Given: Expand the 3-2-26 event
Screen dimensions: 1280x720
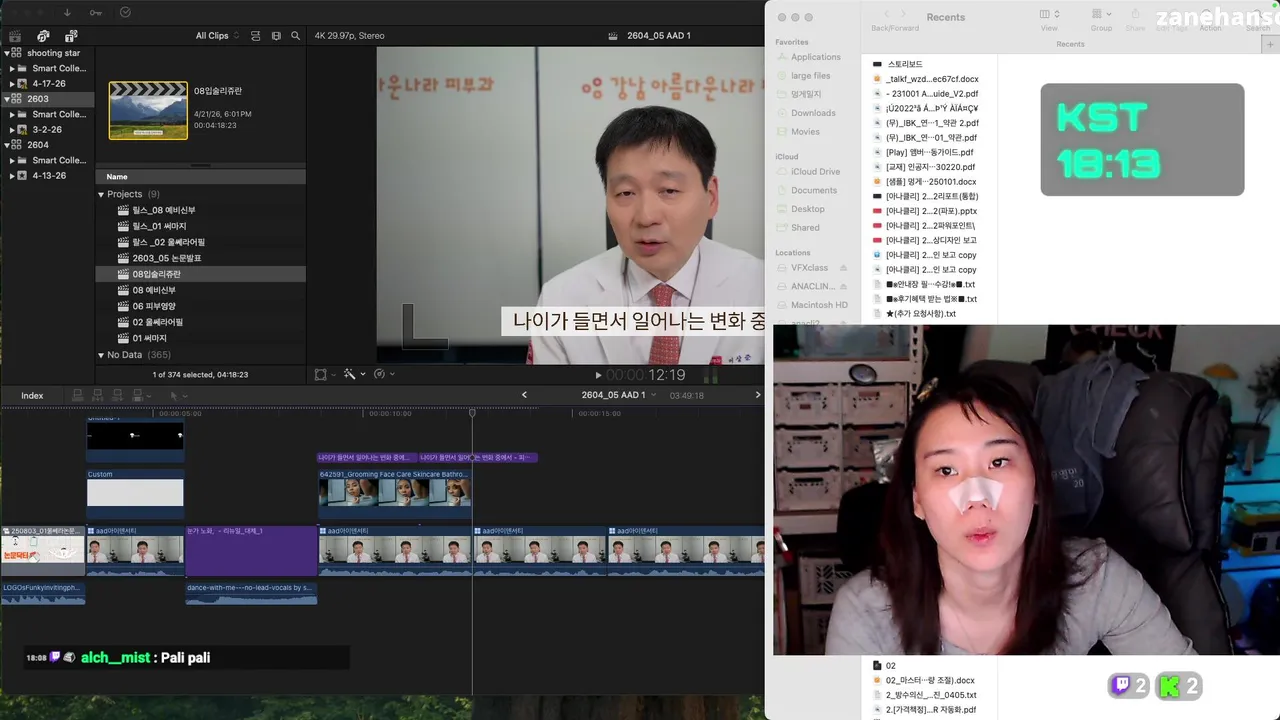Looking at the screenshot, I should pyautogui.click(x=12, y=130).
